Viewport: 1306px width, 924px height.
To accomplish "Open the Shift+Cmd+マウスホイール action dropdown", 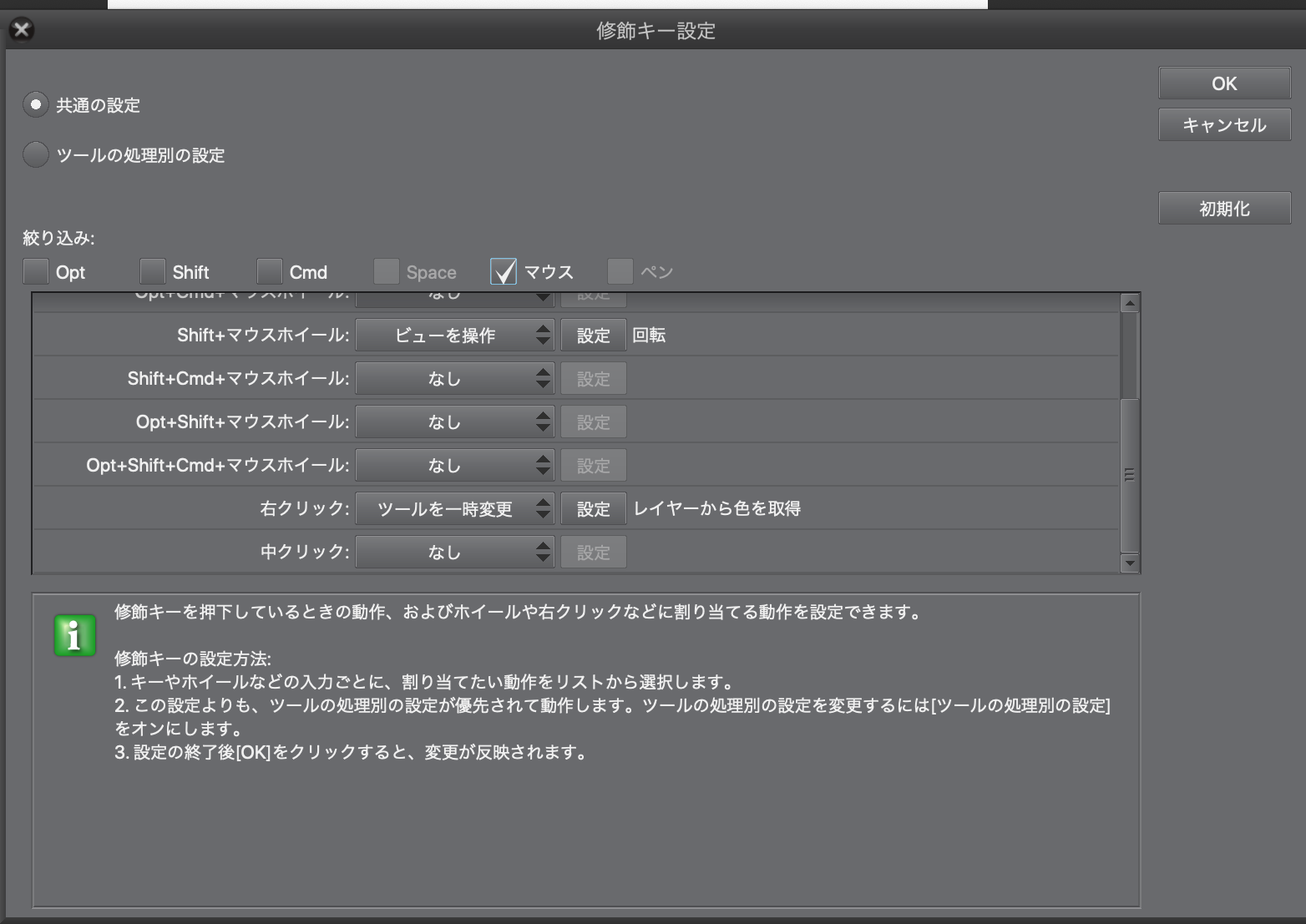I will [x=454, y=379].
